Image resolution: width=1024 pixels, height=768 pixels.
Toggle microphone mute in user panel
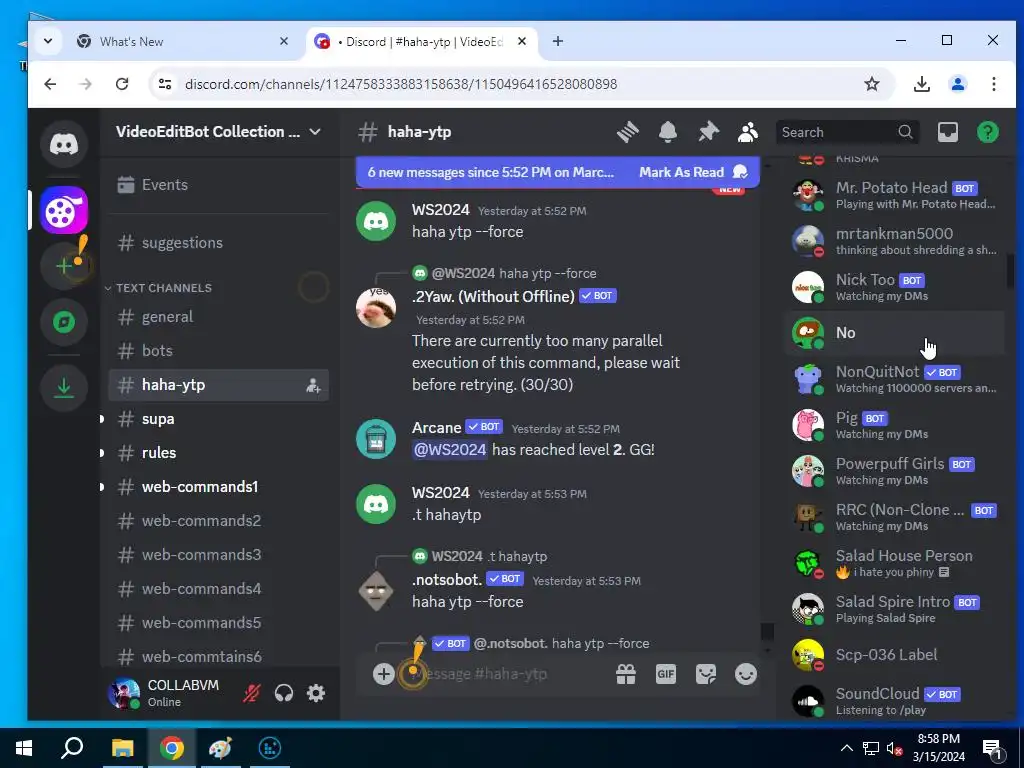pyautogui.click(x=251, y=693)
